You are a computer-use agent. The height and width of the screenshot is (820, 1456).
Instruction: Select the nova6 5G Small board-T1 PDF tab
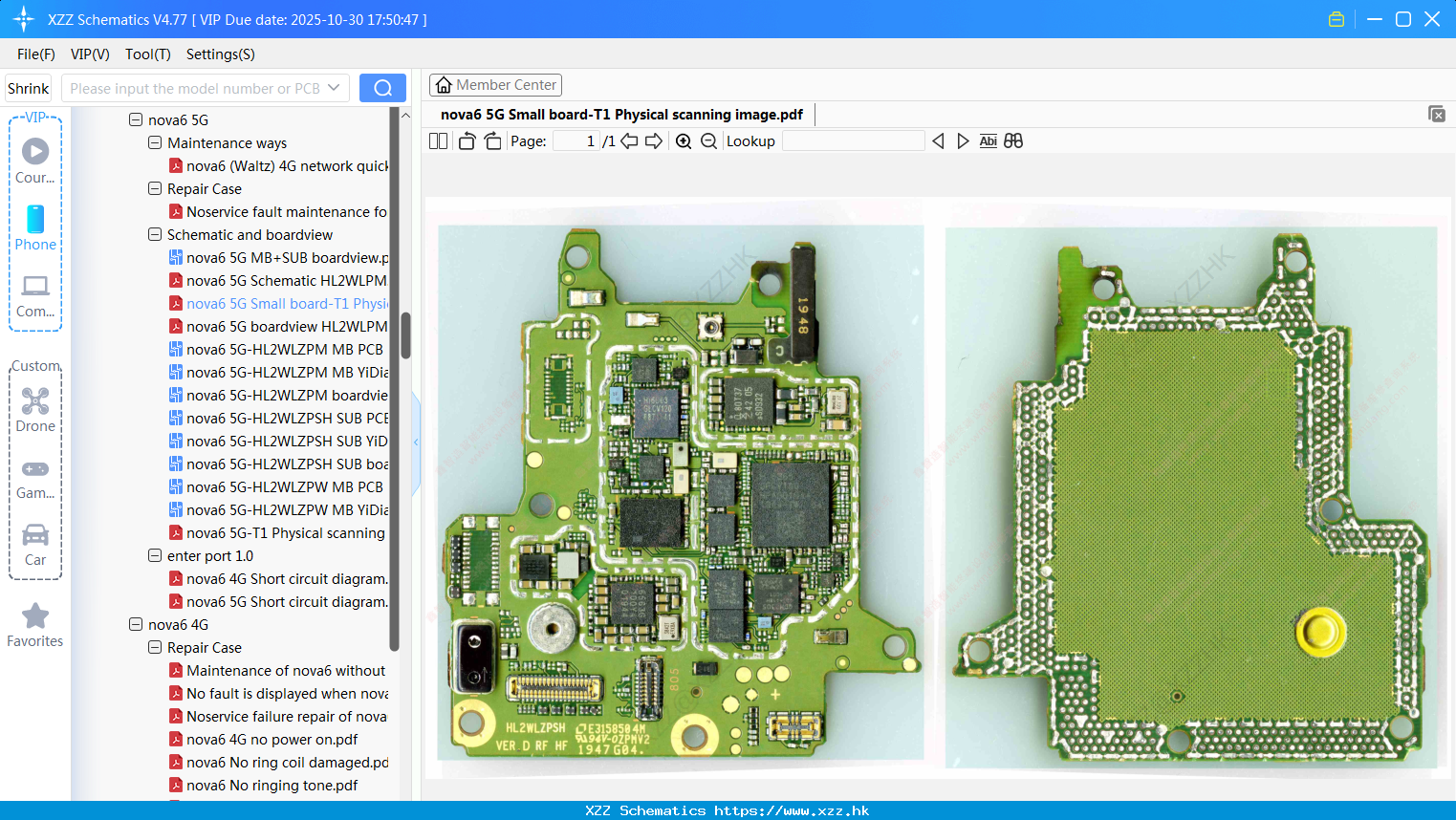621,115
